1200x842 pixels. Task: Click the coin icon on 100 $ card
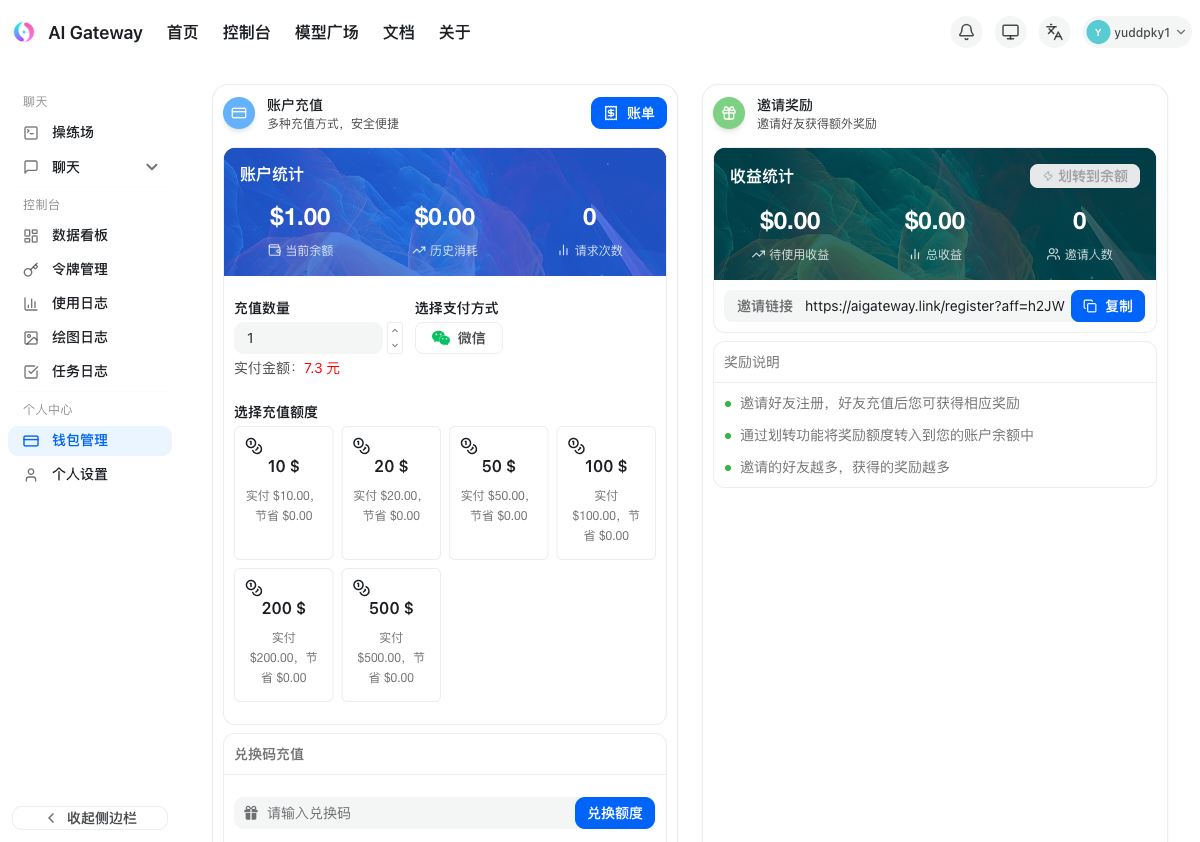point(577,445)
